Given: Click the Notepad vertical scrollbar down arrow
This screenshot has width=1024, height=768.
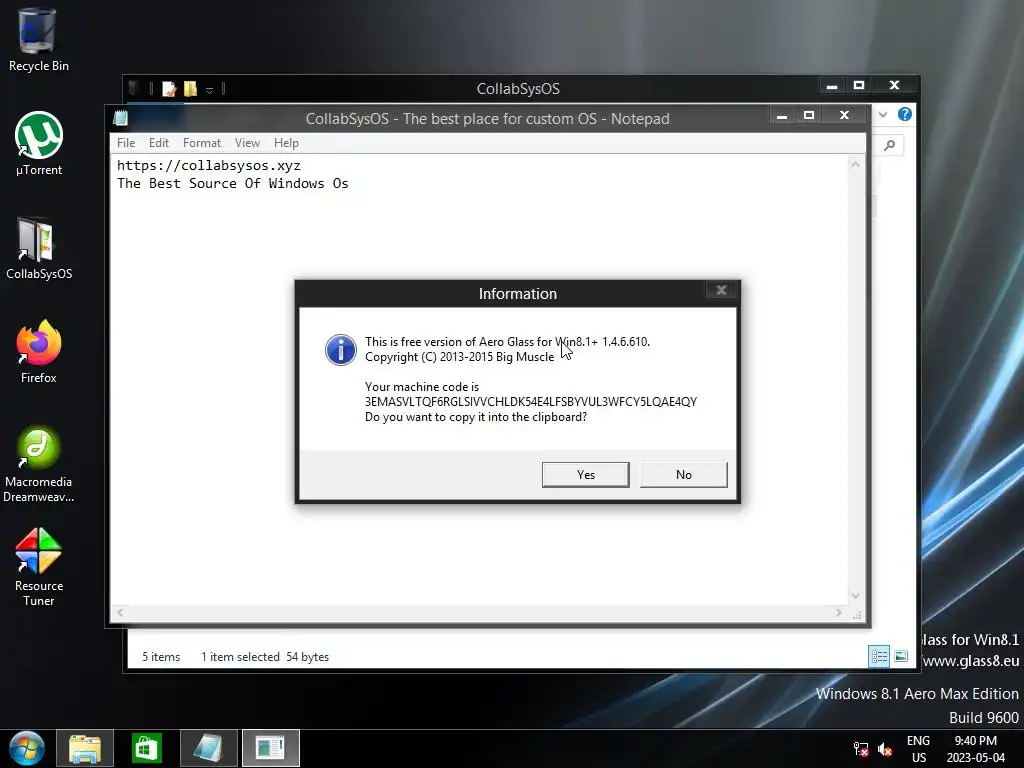Looking at the screenshot, I should tap(855, 596).
